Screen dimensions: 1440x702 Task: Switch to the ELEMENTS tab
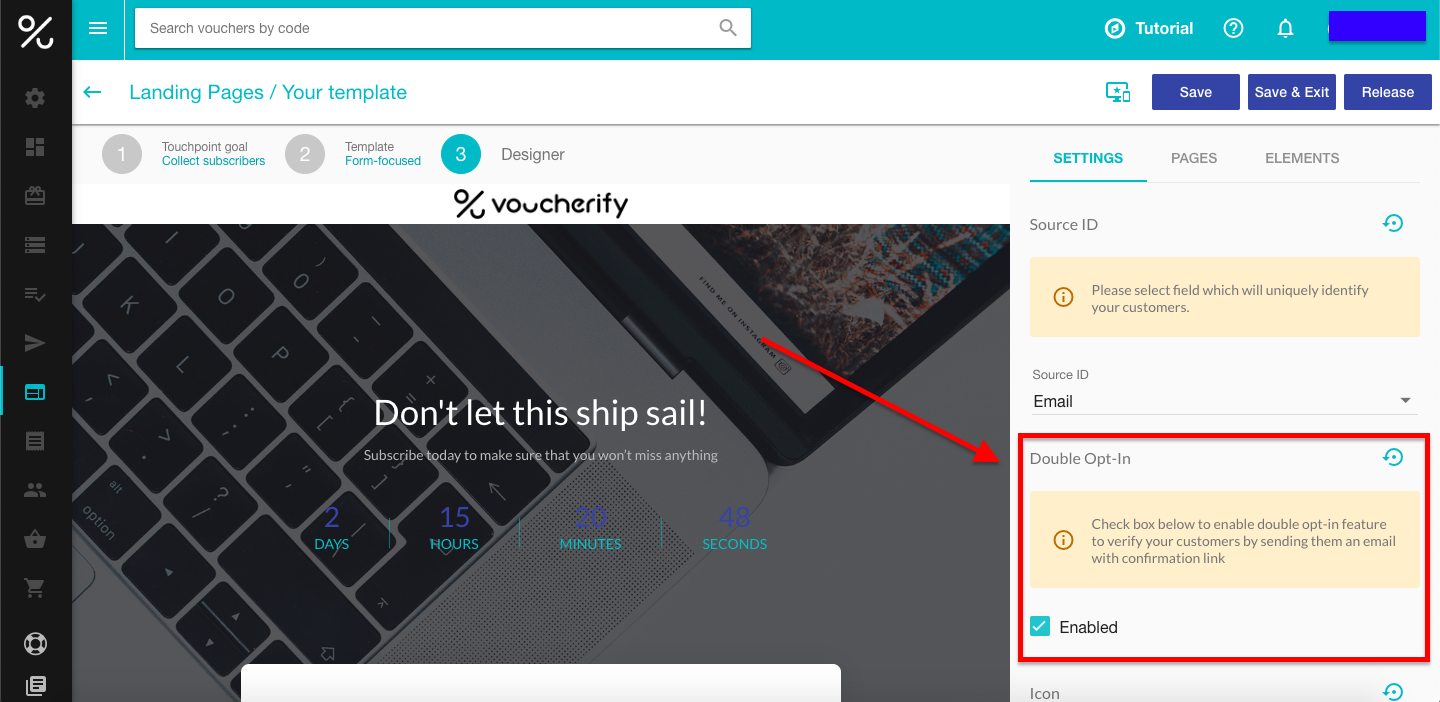pyautogui.click(x=1302, y=158)
